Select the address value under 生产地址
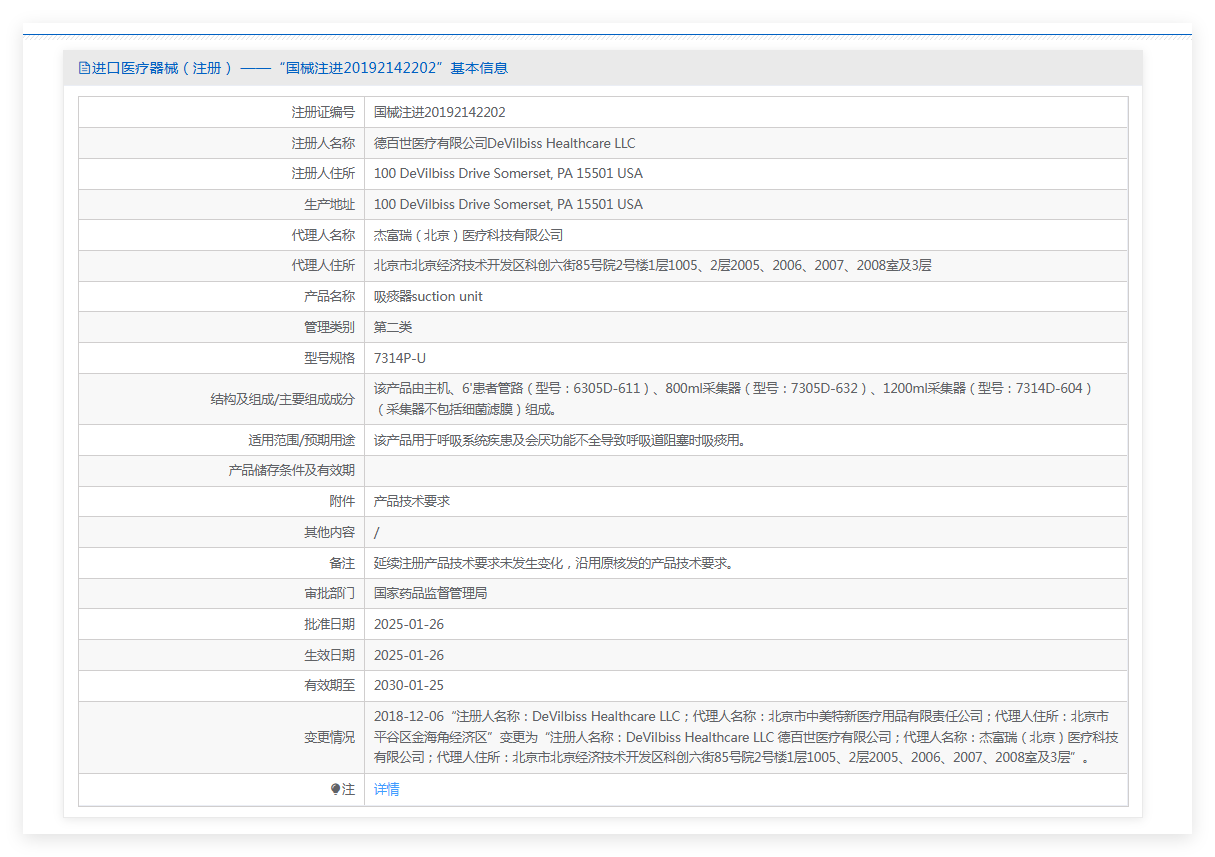 pos(508,204)
